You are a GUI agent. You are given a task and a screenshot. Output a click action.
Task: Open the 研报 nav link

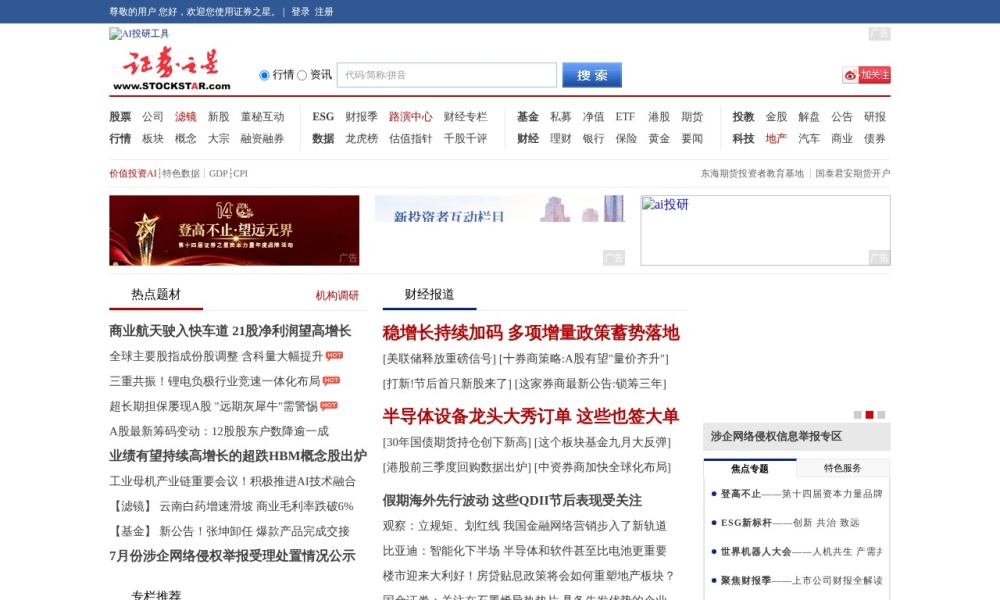875,117
